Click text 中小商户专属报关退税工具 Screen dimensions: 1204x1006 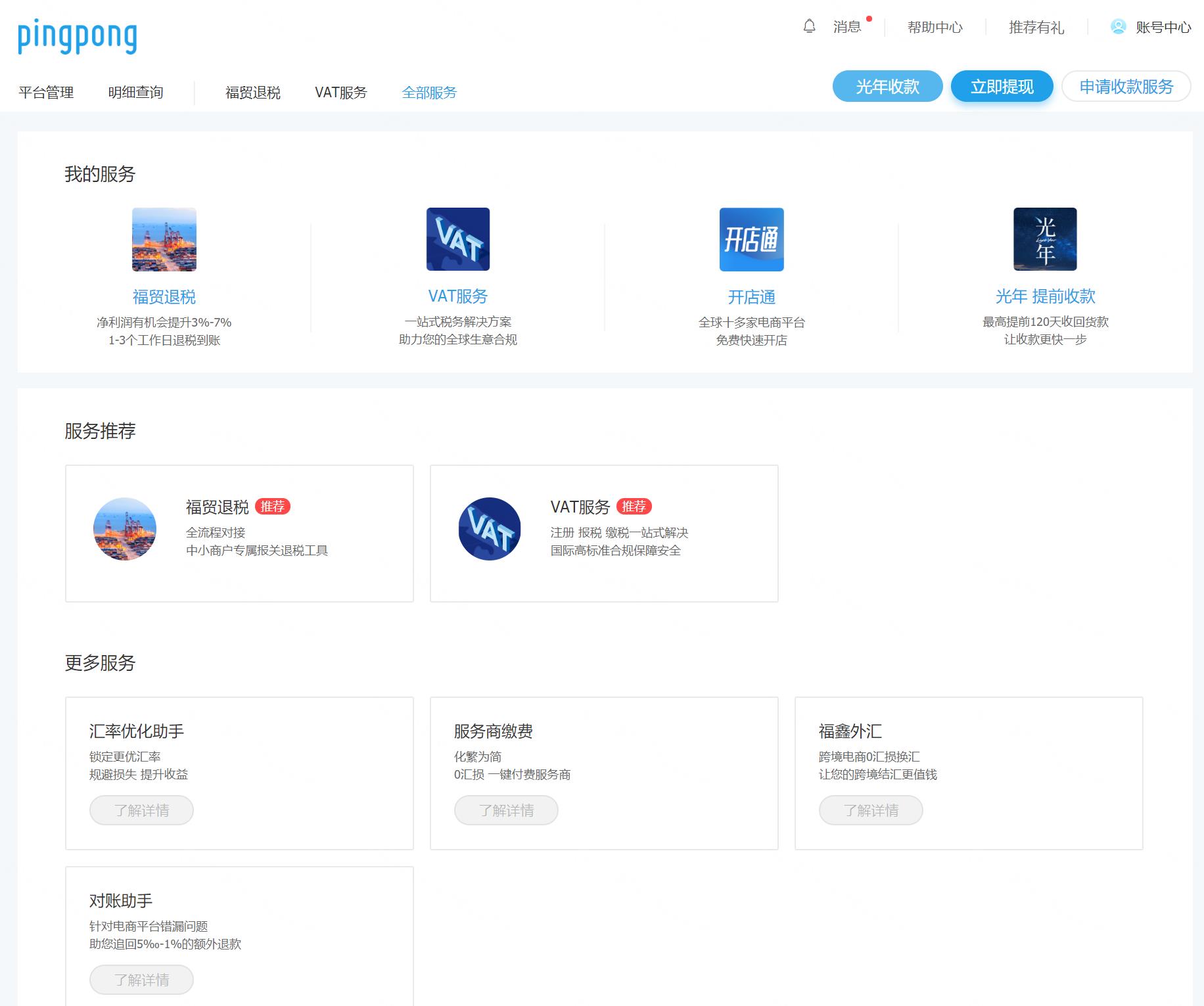click(257, 551)
